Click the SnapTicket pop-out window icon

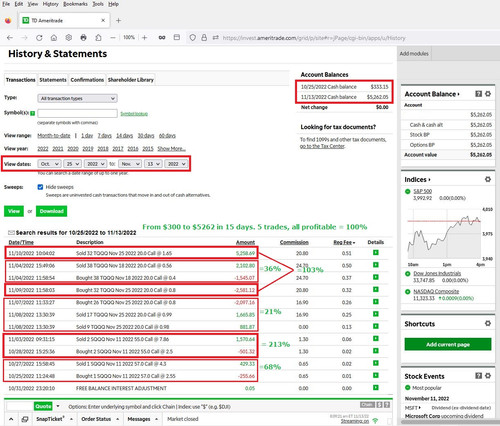tap(25, 419)
